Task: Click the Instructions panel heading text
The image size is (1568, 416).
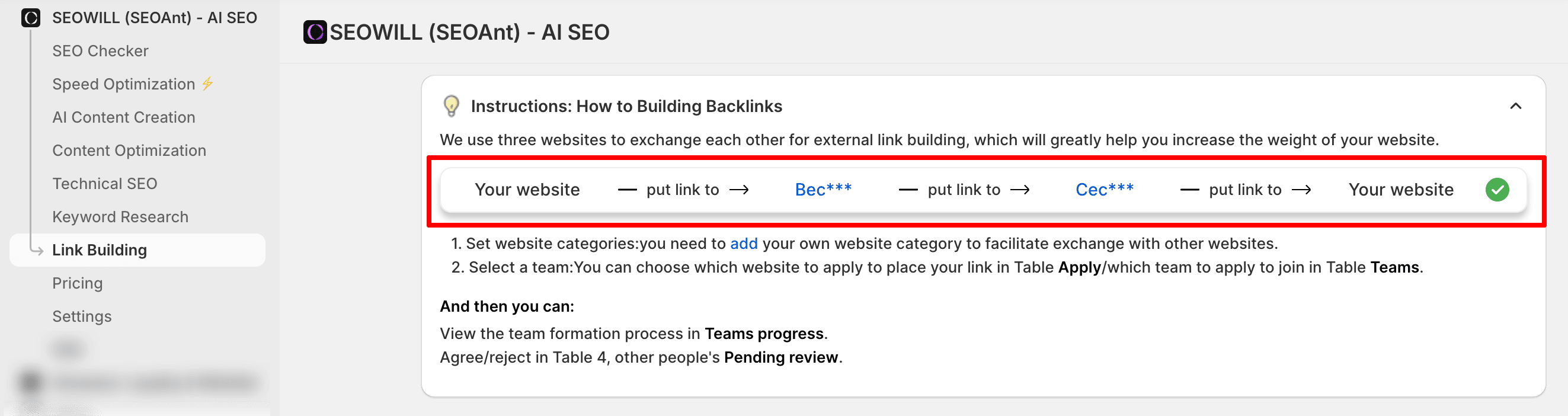Action: tap(626, 107)
